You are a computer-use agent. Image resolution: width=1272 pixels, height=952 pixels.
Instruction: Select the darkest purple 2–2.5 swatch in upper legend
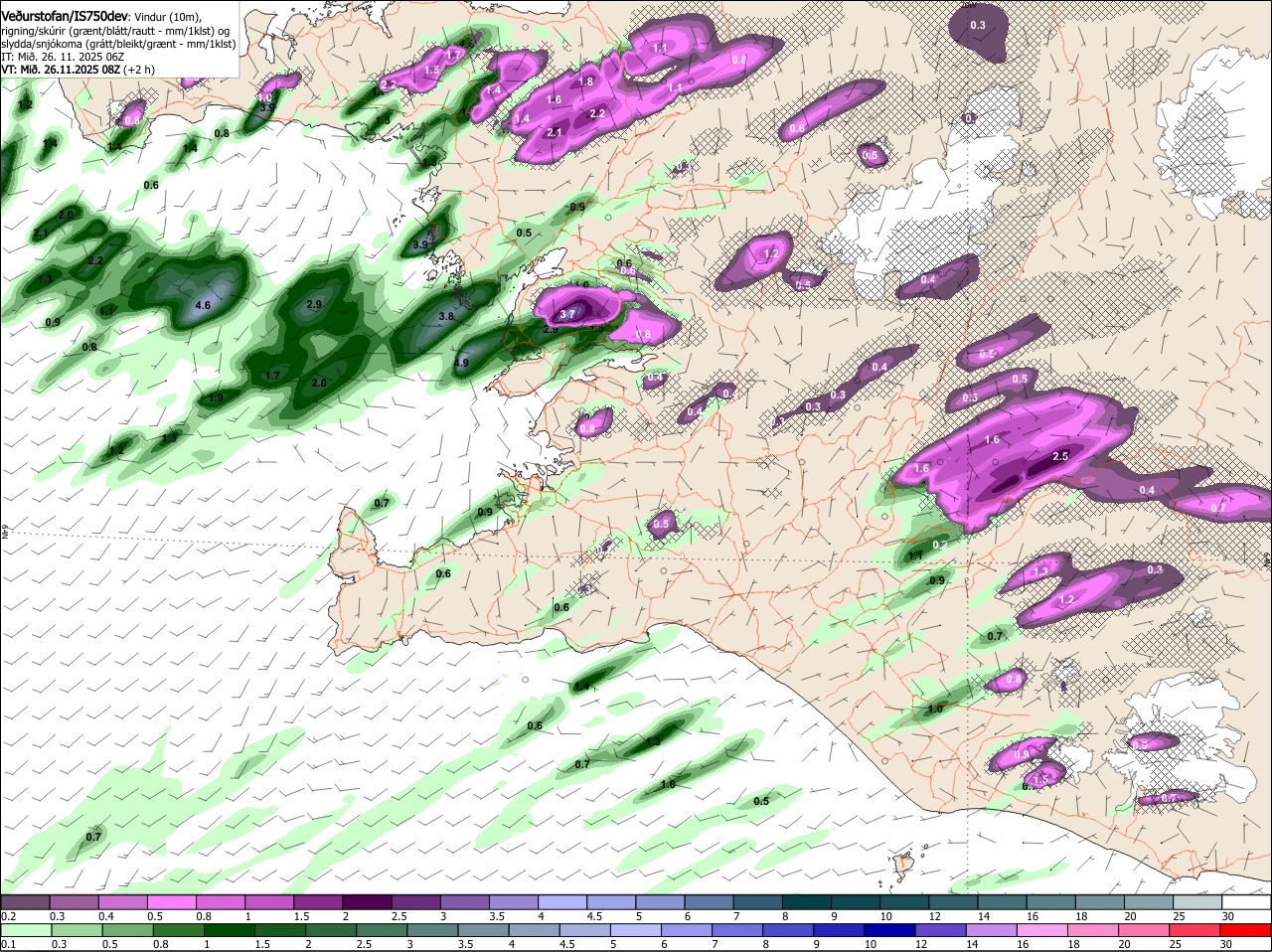coord(367,900)
